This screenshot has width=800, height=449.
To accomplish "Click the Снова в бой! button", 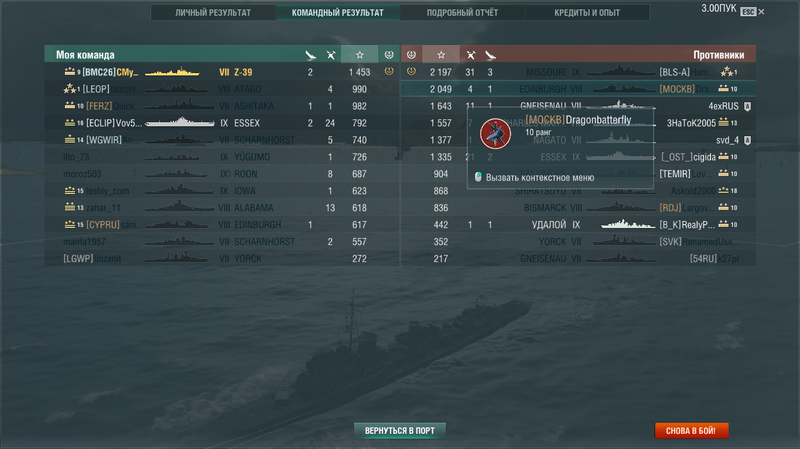I will [691, 431].
